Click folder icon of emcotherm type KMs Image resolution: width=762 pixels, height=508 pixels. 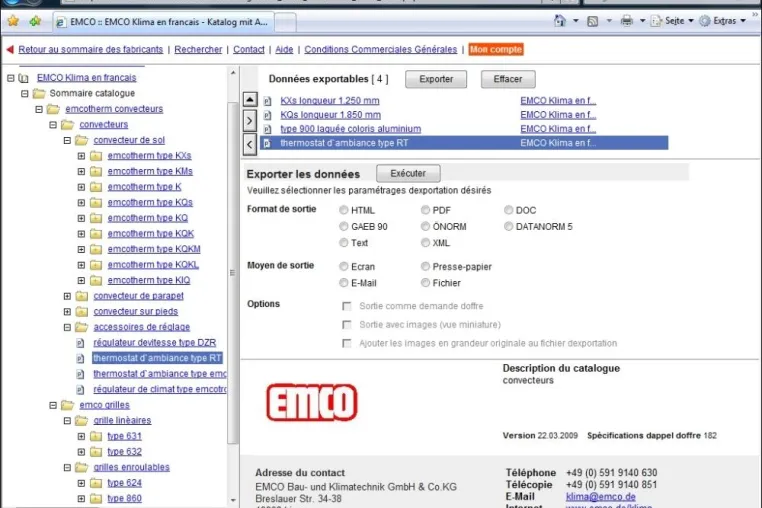click(96, 171)
